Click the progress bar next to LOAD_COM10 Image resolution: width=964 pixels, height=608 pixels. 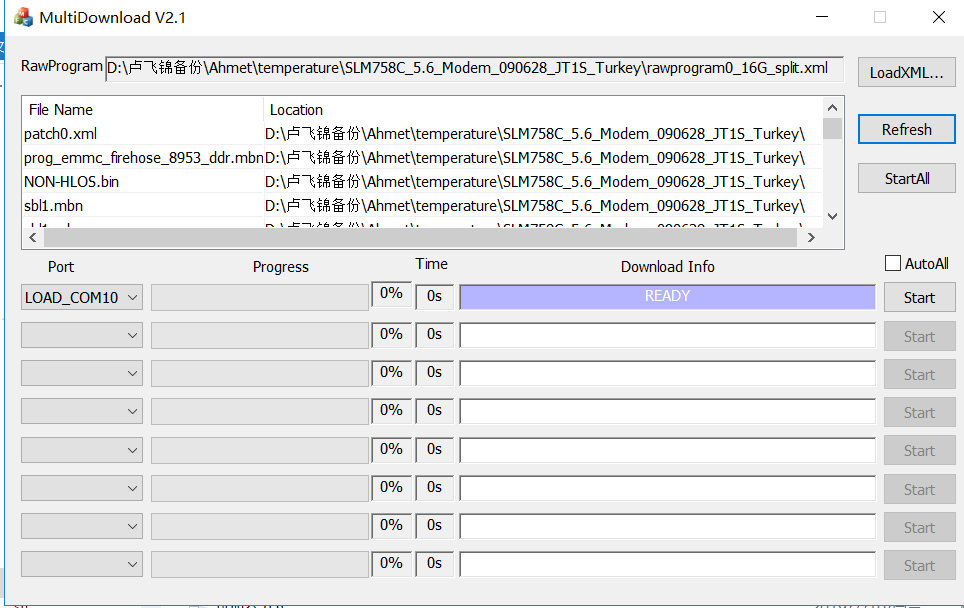pyautogui.click(x=259, y=298)
